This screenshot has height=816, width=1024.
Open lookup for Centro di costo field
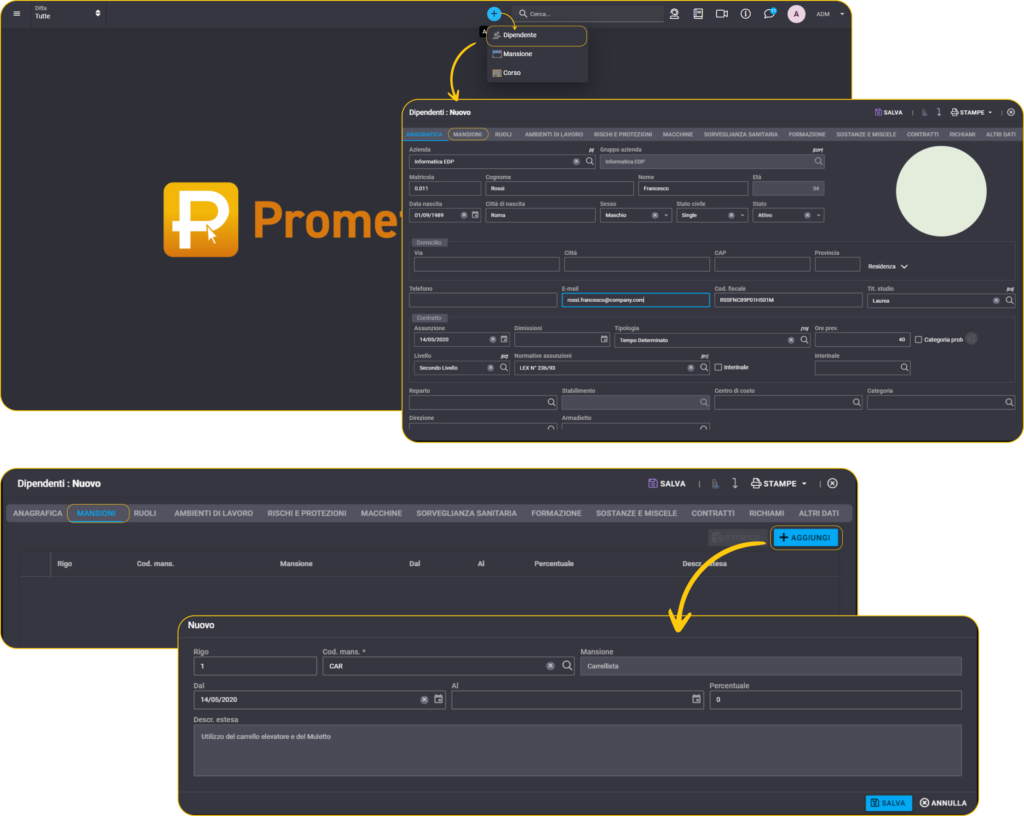(857, 402)
